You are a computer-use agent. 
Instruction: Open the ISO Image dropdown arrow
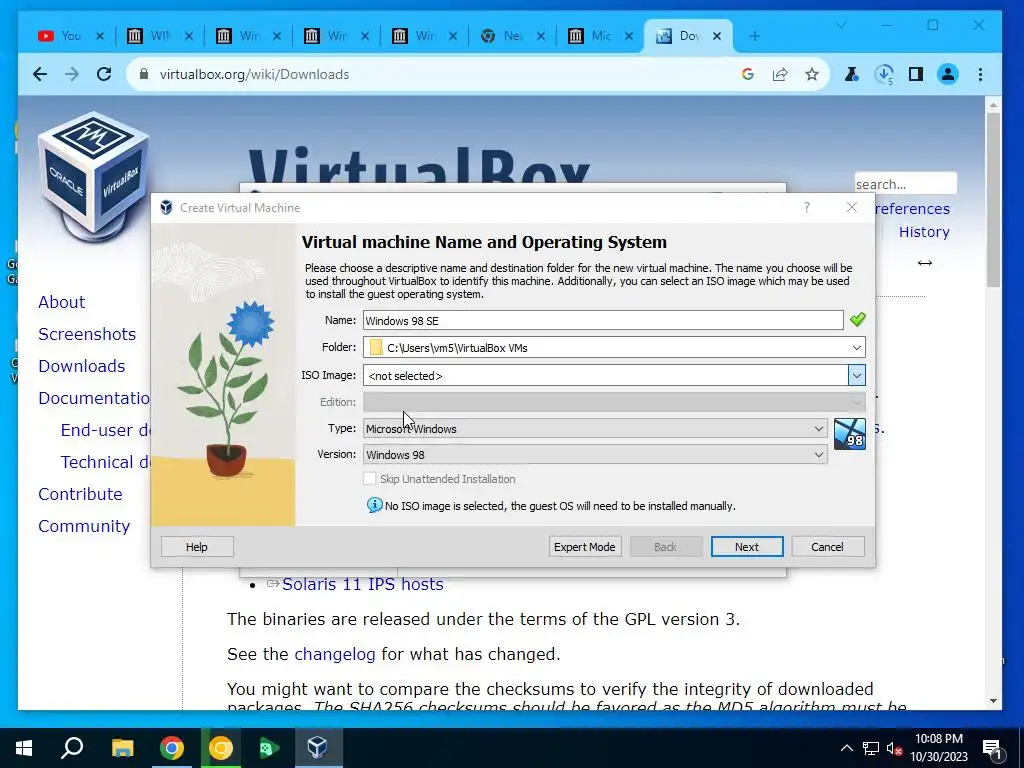click(857, 376)
